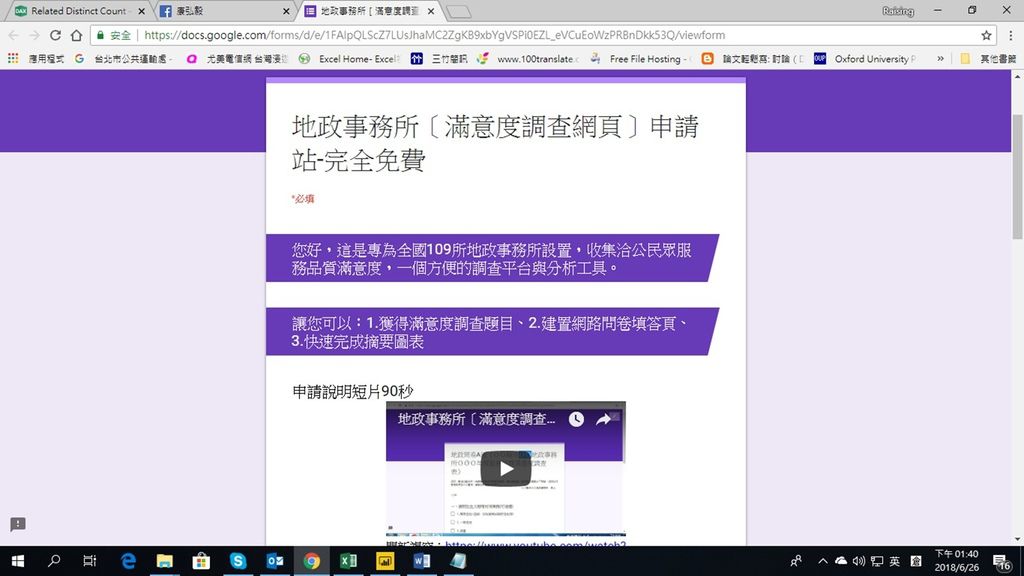Launch Microsoft Edge from the taskbar
This screenshot has width=1024, height=576.
(x=128, y=561)
